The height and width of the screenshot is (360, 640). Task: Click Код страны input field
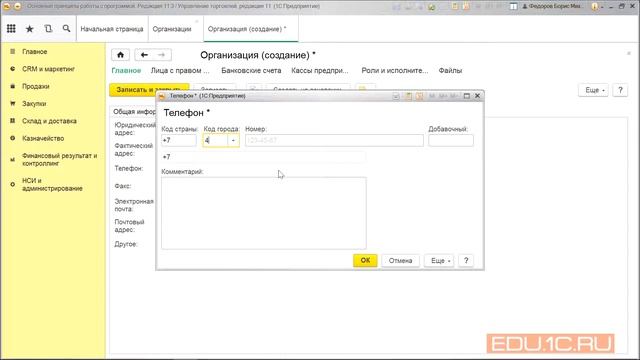point(179,140)
